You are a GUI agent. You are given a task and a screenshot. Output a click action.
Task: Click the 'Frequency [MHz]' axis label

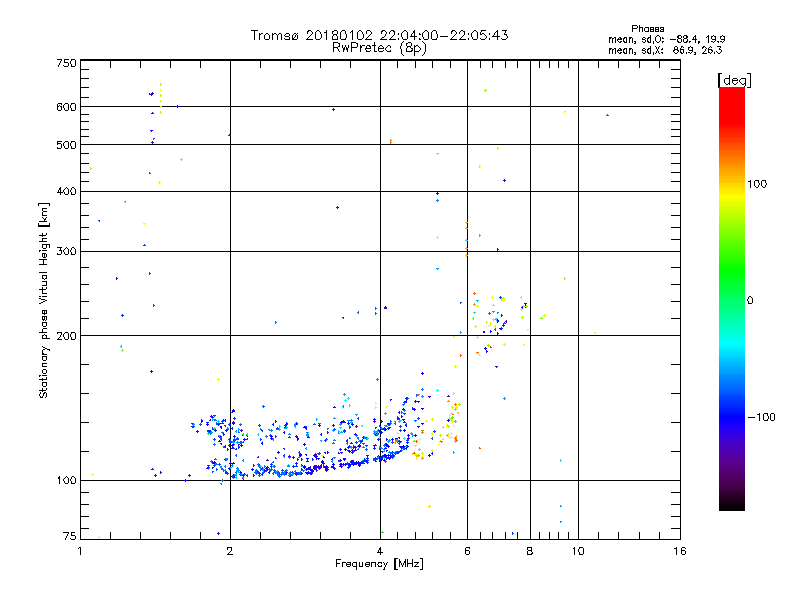click(379, 564)
